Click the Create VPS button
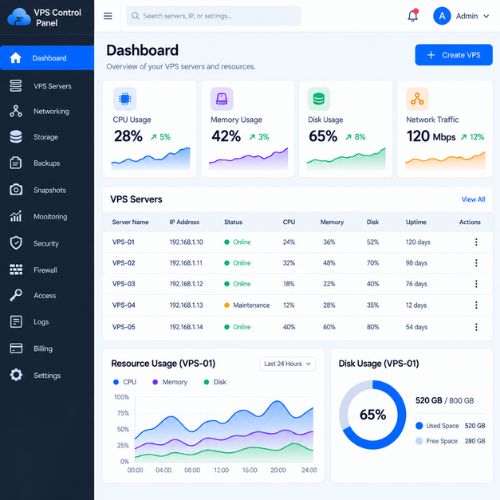The image size is (500, 500). click(454, 55)
